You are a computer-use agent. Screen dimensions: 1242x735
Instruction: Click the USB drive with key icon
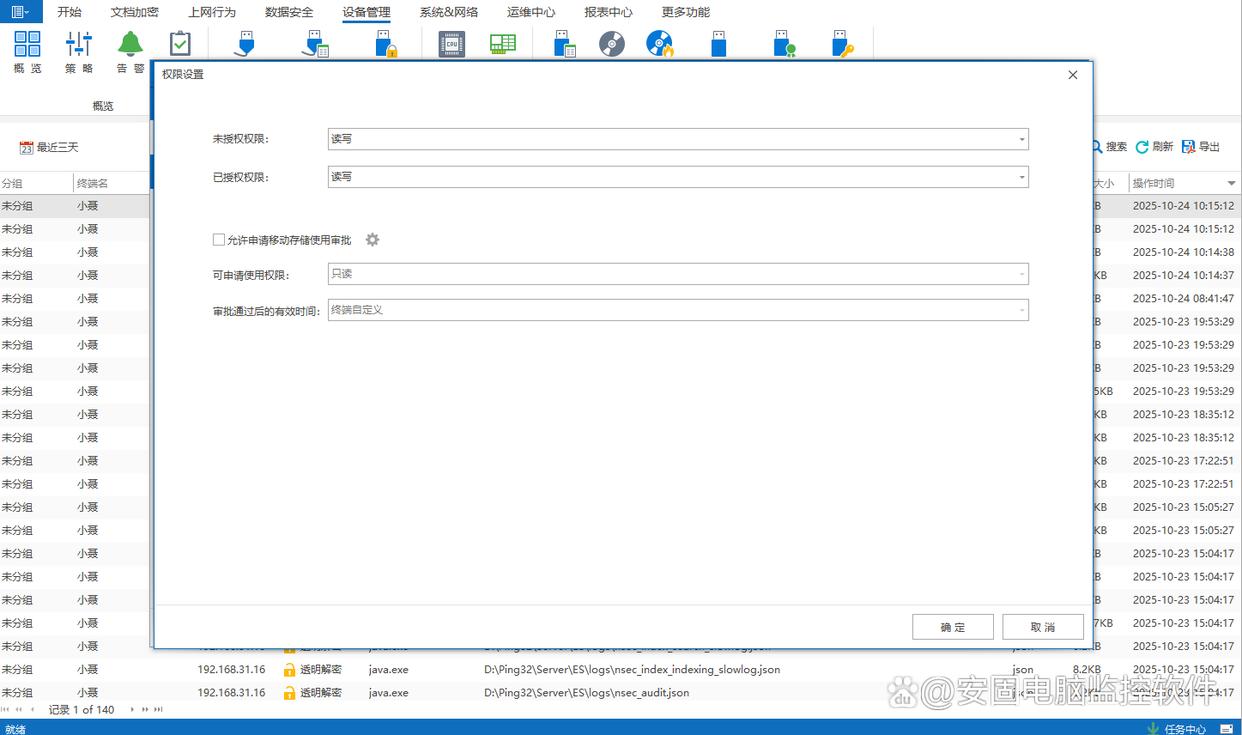click(843, 44)
